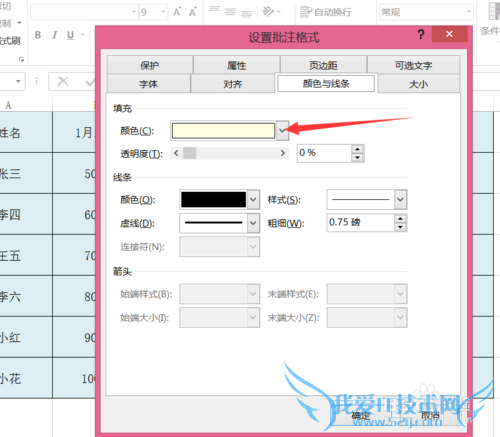Apply bottom align in the ribbon
This screenshot has width=500, height=437.
(x=246, y=14)
